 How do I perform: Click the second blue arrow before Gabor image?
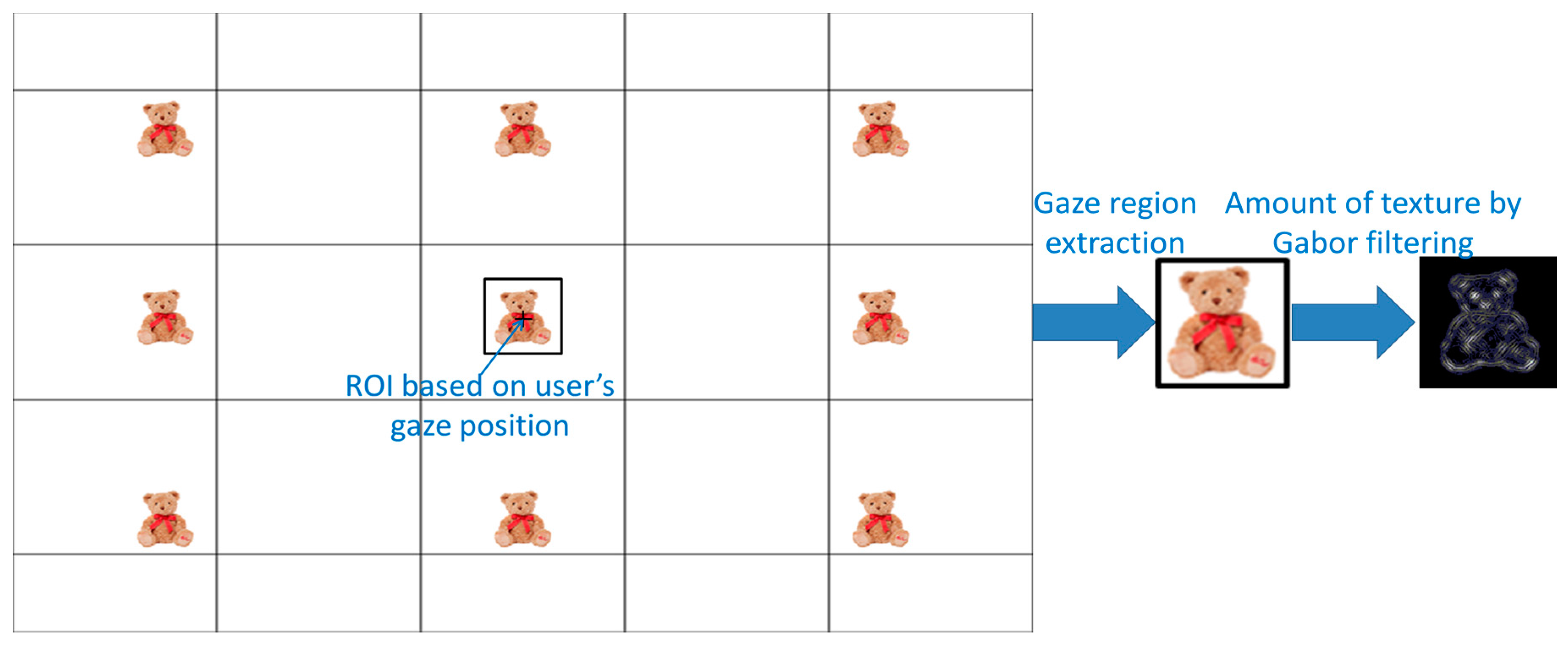[1353, 322]
